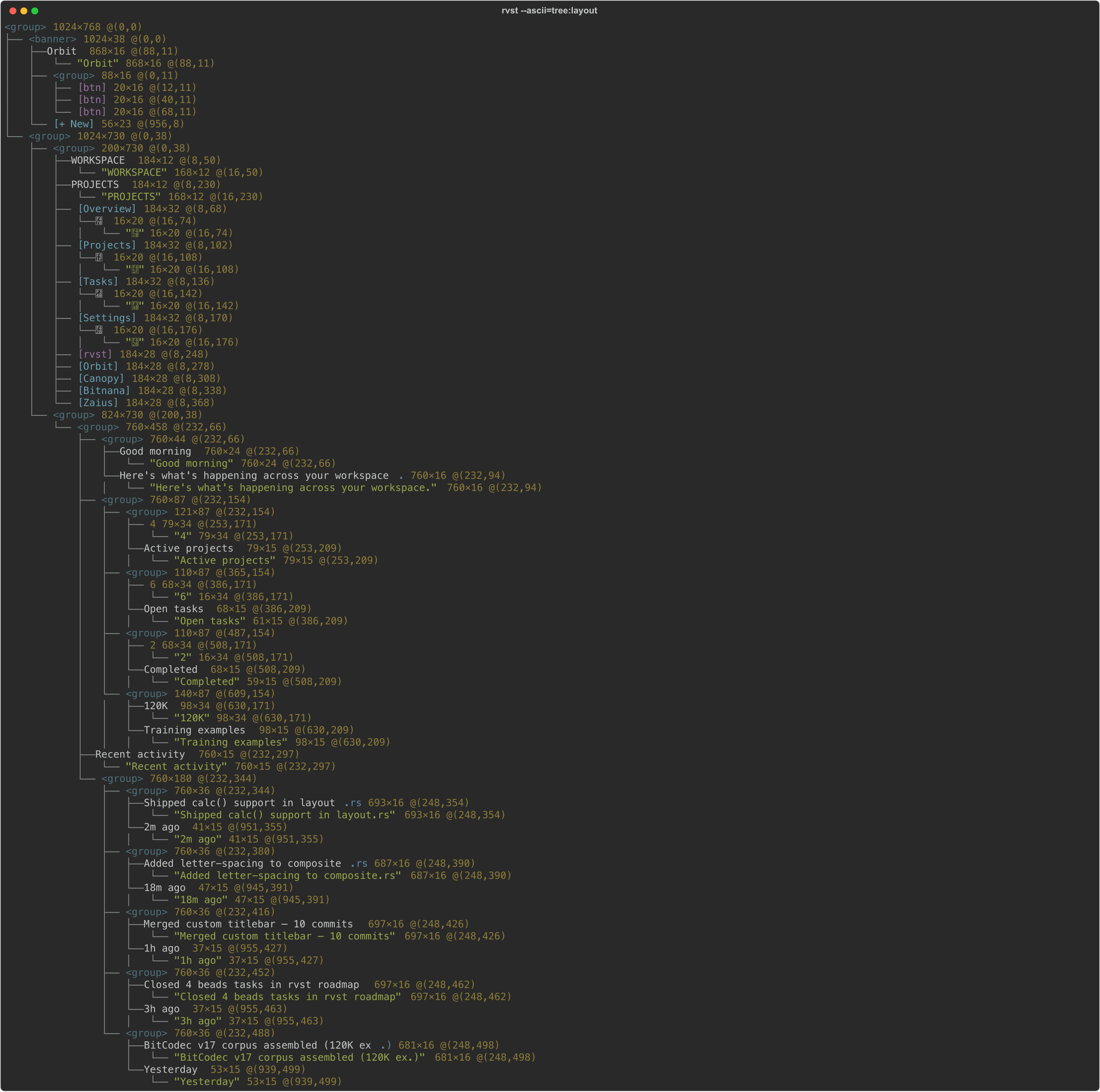The width and height of the screenshot is (1100, 1092).
Task: Click the quoted "Orbit" string
Action: (x=98, y=64)
